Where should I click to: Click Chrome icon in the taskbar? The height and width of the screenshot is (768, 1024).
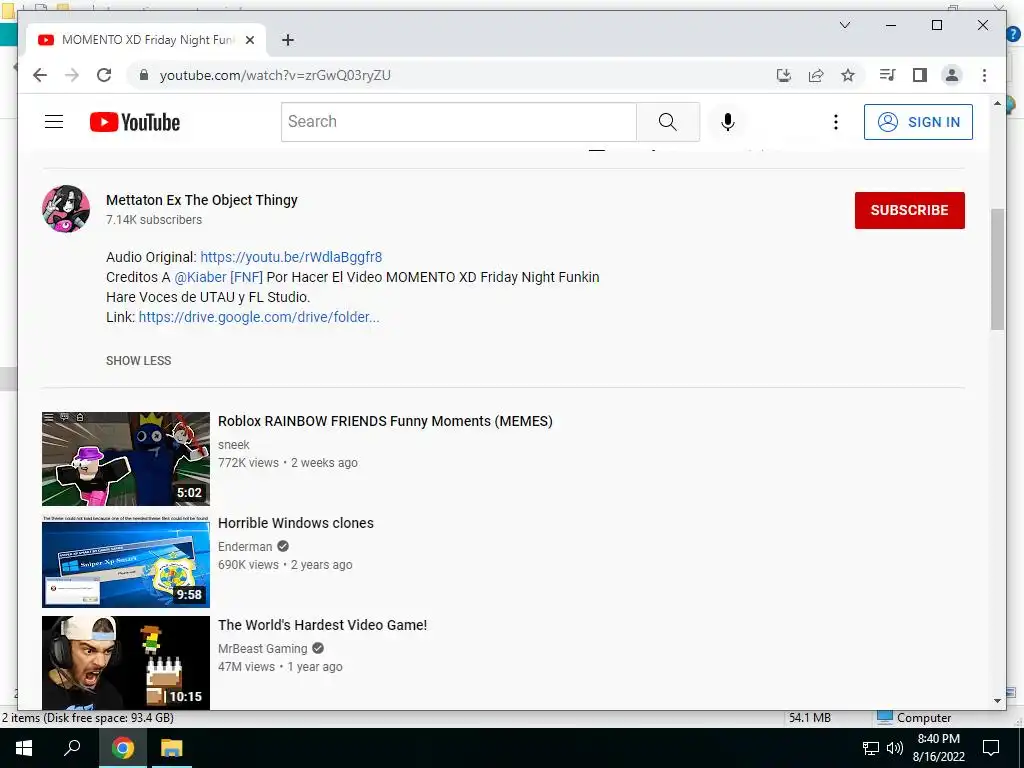122,748
